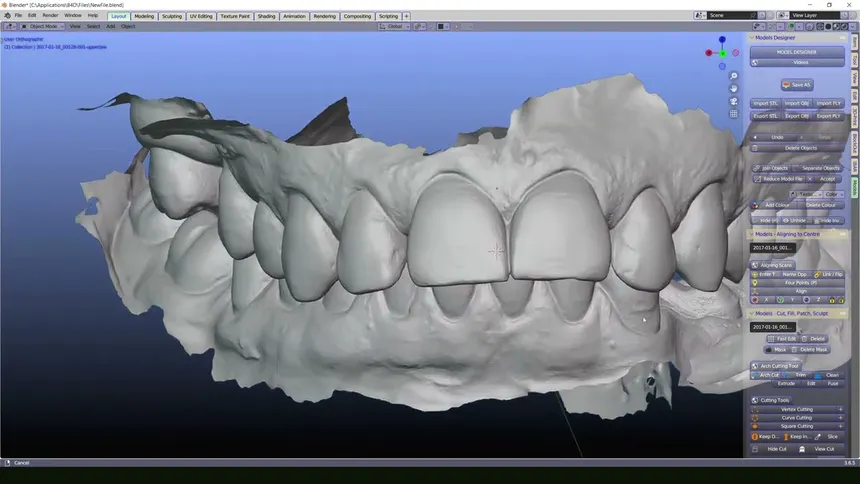Click the pan hand viewport gizmo
The height and width of the screenshot is (484, 860).
pos(734,88)
